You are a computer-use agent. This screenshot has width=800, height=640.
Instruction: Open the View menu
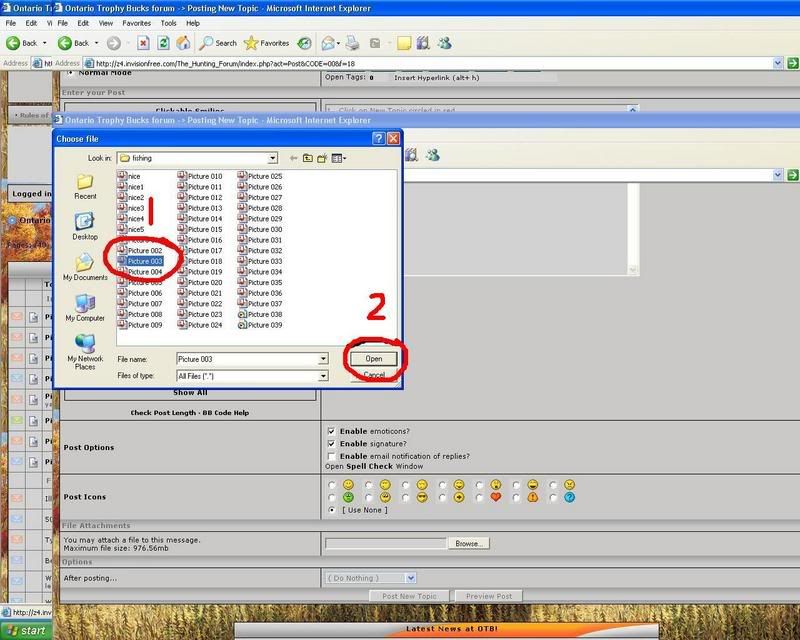pos(106,23)
